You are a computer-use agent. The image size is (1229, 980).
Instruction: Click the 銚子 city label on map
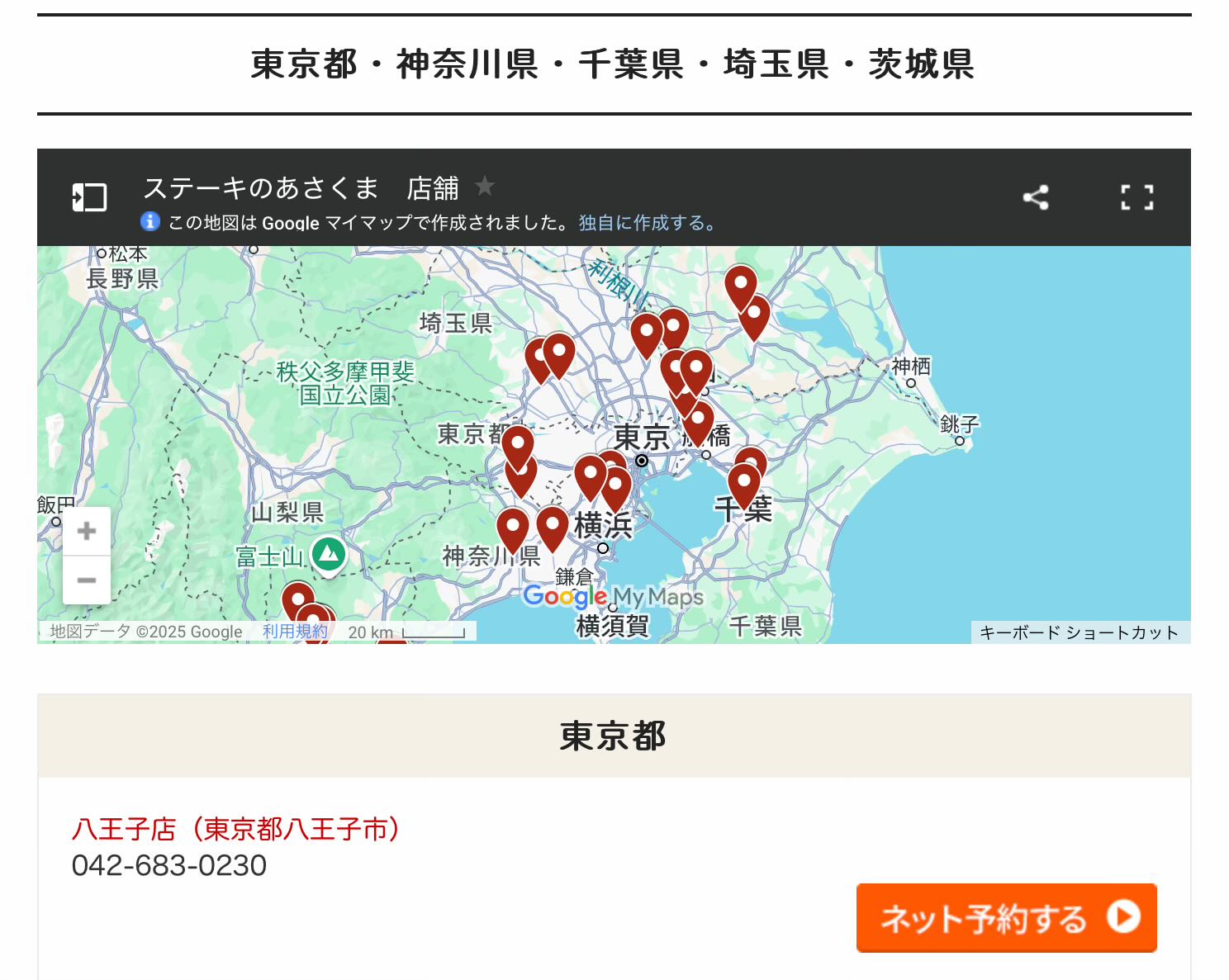(x=959, y=424)
